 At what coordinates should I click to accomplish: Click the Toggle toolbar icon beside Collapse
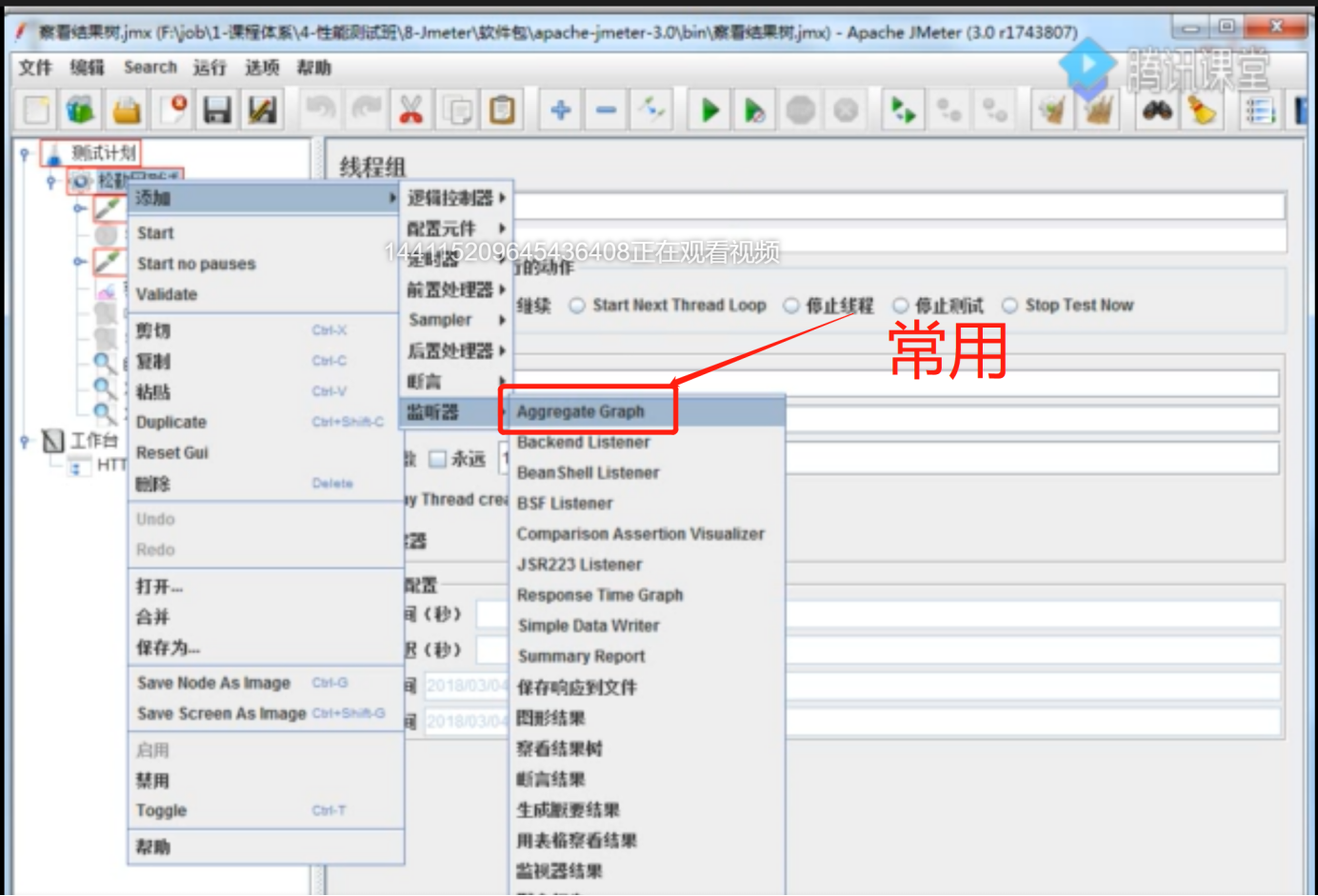[652, 110]
